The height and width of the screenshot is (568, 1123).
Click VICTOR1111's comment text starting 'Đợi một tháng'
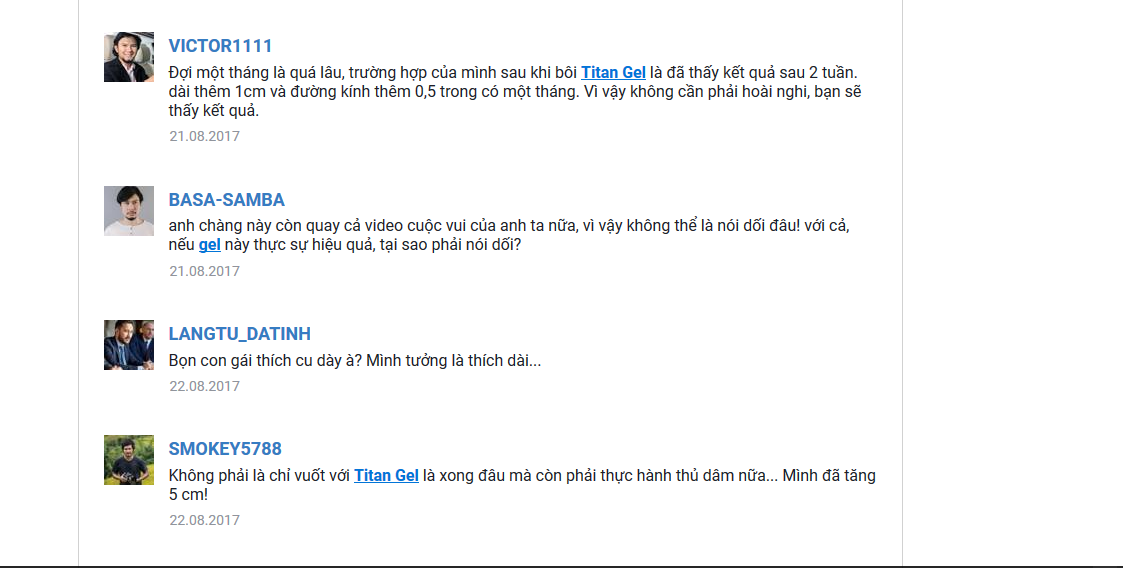point(515,92)
